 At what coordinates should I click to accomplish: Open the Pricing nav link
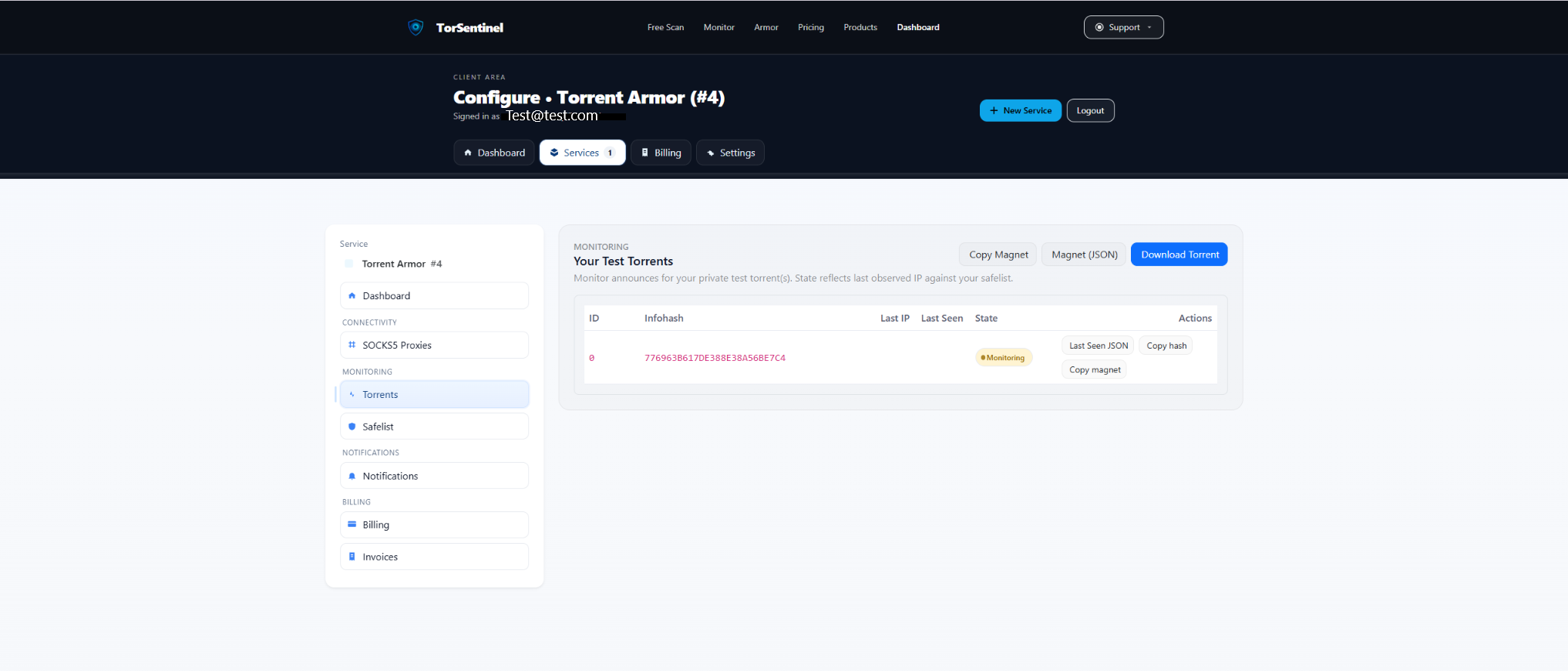pyautogui.click(x=810, y=27)
